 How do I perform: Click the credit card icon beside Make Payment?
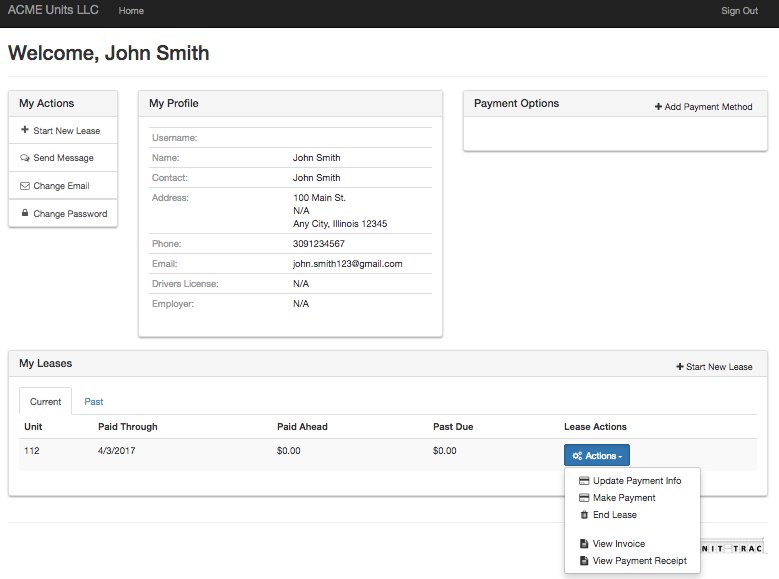pos(584,497)
